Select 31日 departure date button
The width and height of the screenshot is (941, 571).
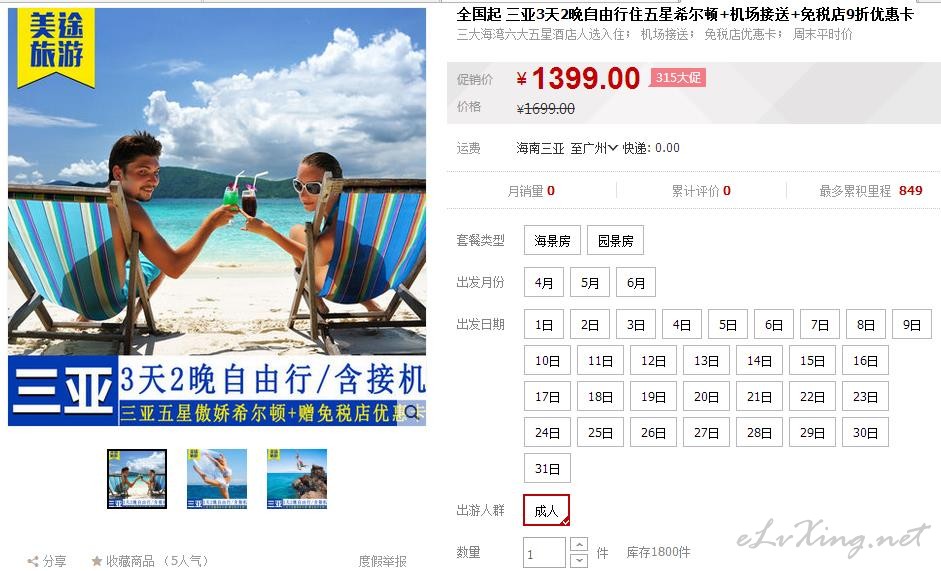(x=547, y=468)
